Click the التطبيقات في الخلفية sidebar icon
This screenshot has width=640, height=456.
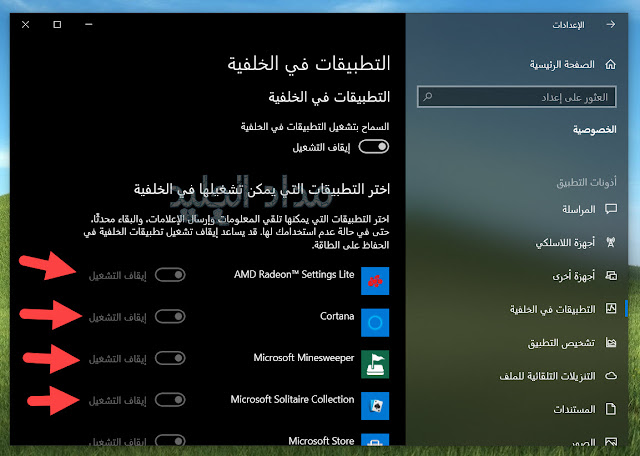(x=611, y=309)
